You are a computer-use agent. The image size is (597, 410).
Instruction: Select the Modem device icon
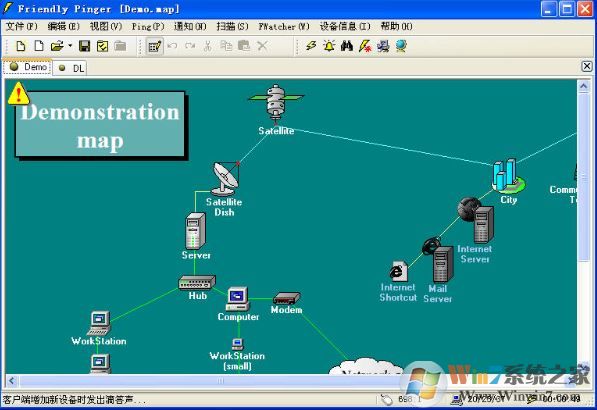coord(287,298)
